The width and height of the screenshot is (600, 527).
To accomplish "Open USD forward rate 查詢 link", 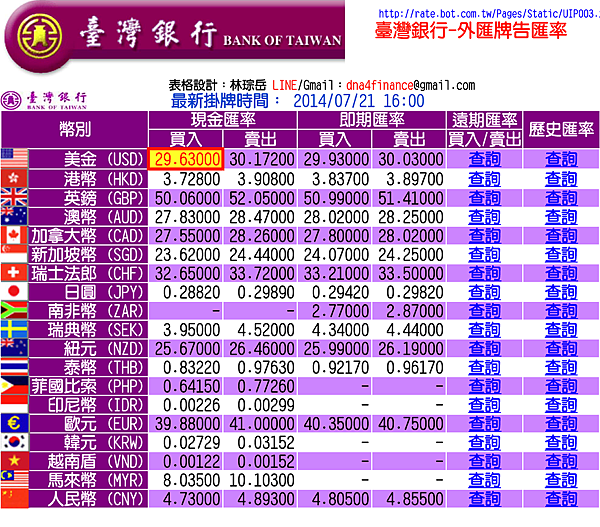I will coord(484,159).
